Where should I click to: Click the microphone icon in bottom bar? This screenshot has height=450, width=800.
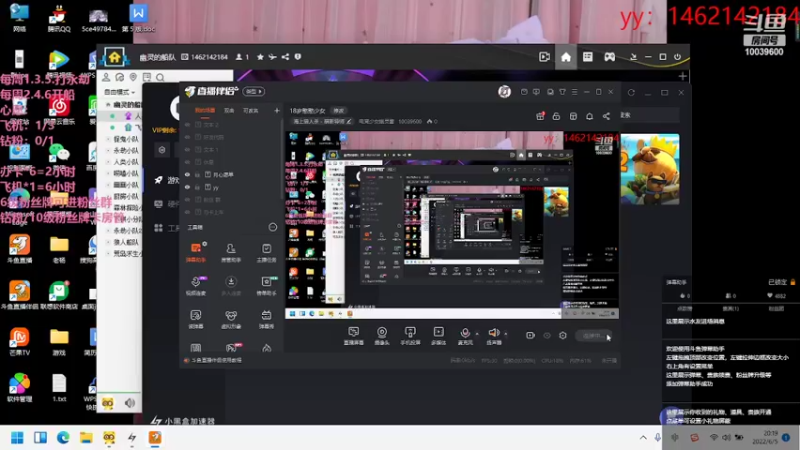click(465, 333)
